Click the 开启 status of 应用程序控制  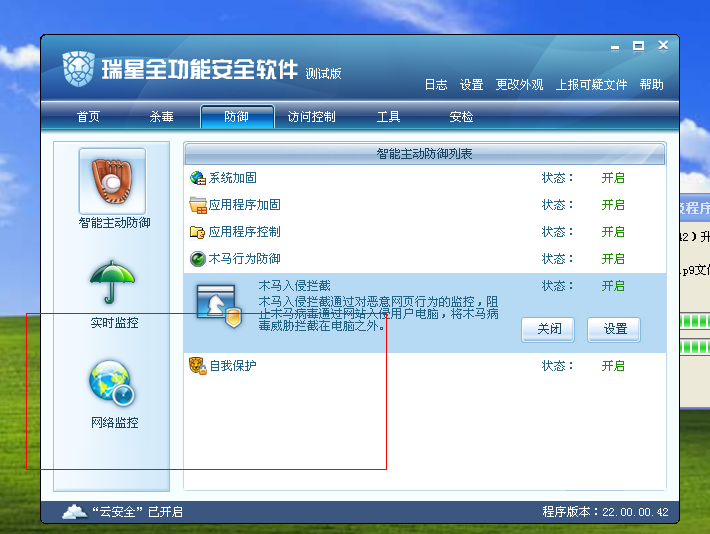613,232
